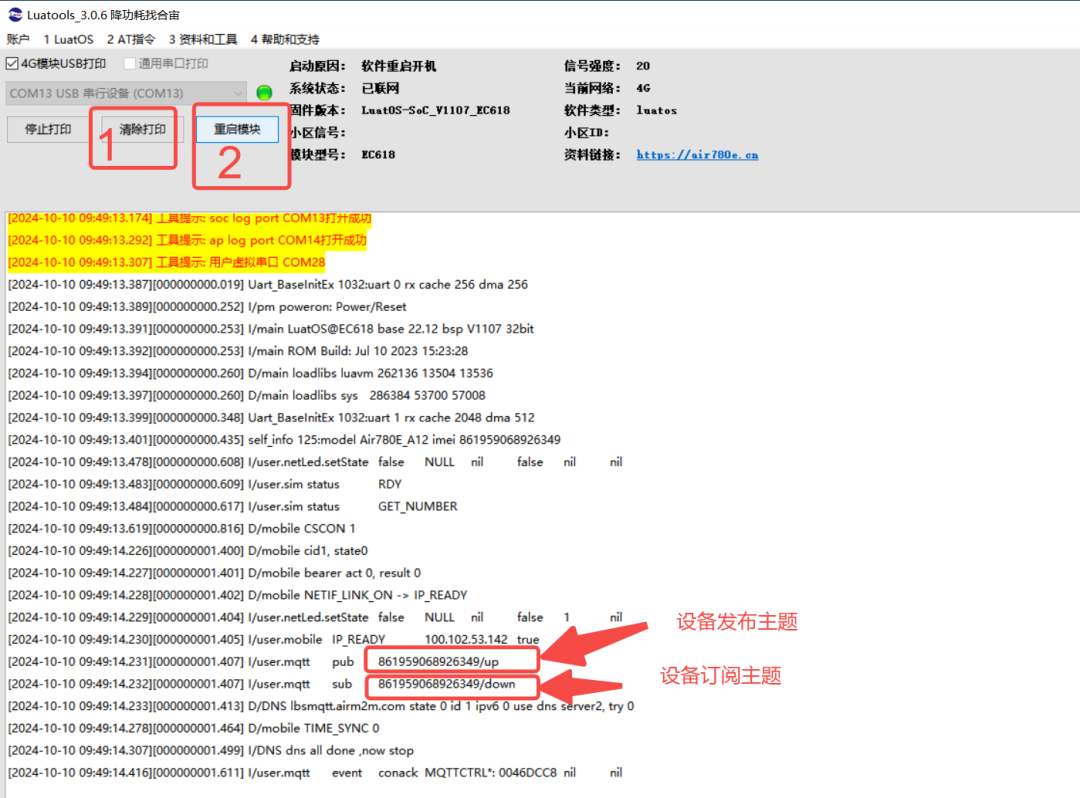Select the log line 'self_info 125:model Air780E_A12'
The width and height of the screenshot is (1080, 798).
284,439
